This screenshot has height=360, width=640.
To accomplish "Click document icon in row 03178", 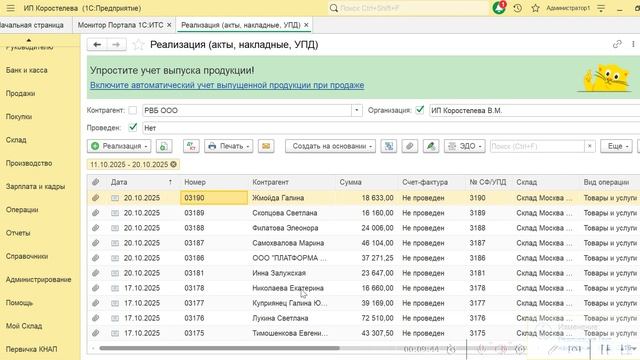I will (x=115, y=288).
